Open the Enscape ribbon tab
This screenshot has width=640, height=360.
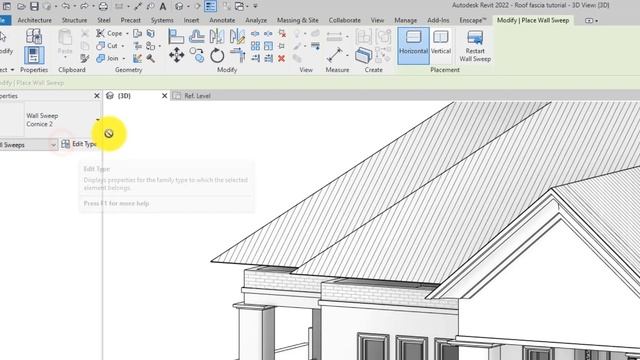473,20
